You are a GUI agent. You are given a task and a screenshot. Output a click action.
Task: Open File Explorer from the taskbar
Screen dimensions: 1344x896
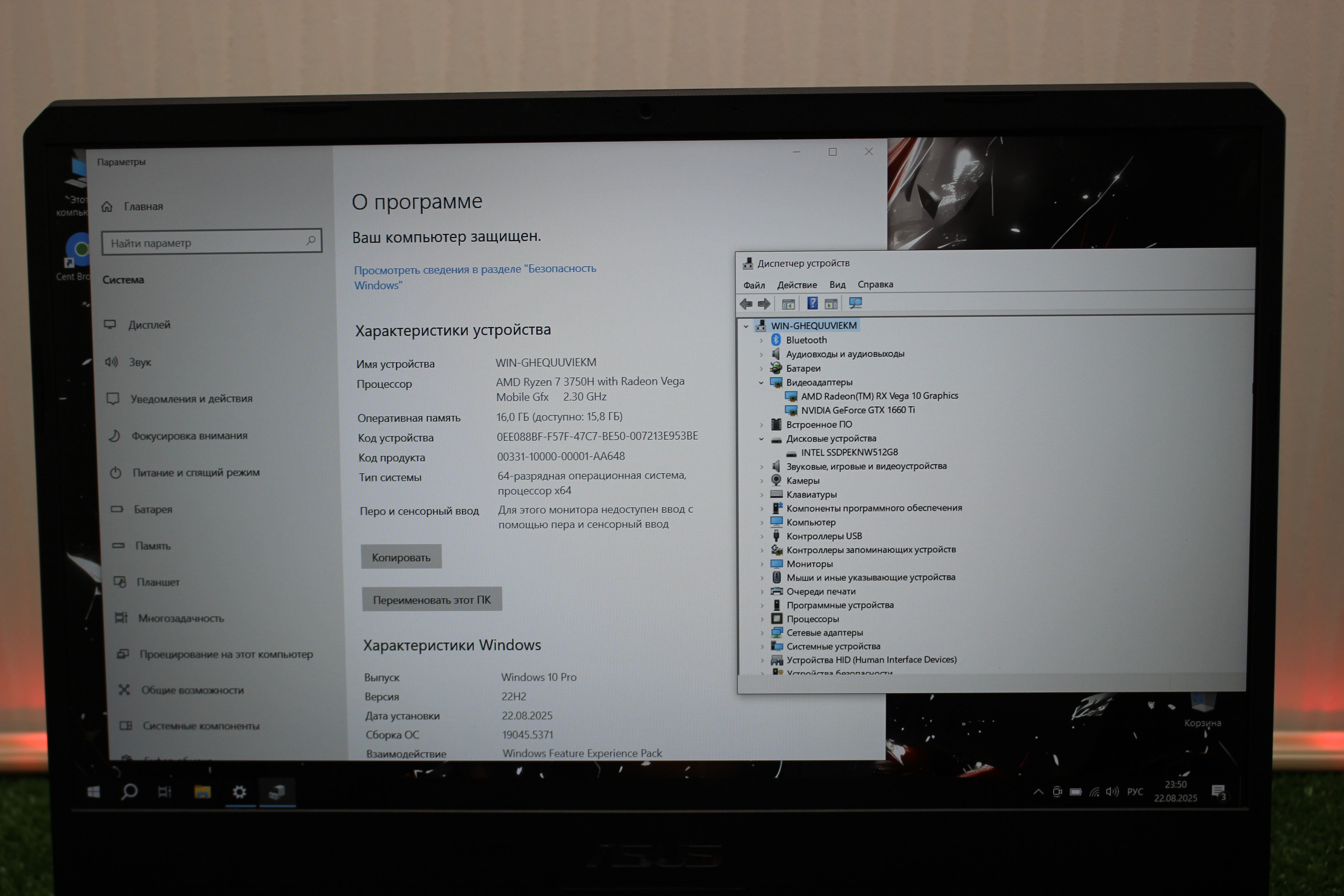202,792
